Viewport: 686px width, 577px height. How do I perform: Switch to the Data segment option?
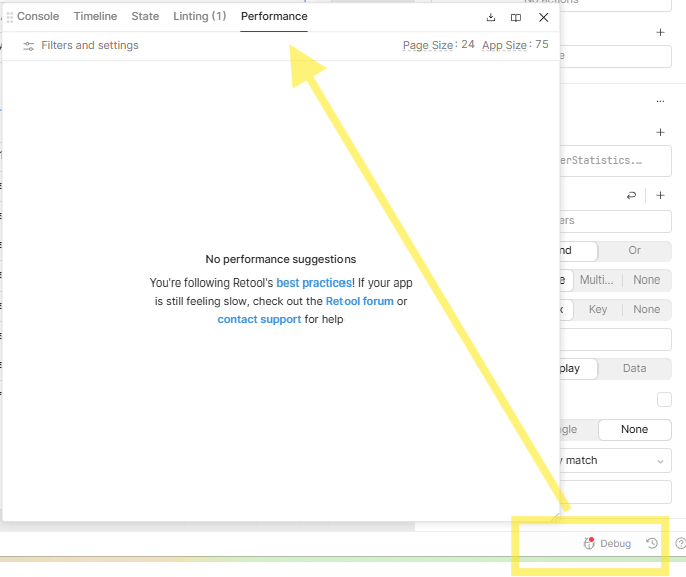[634, 368]
